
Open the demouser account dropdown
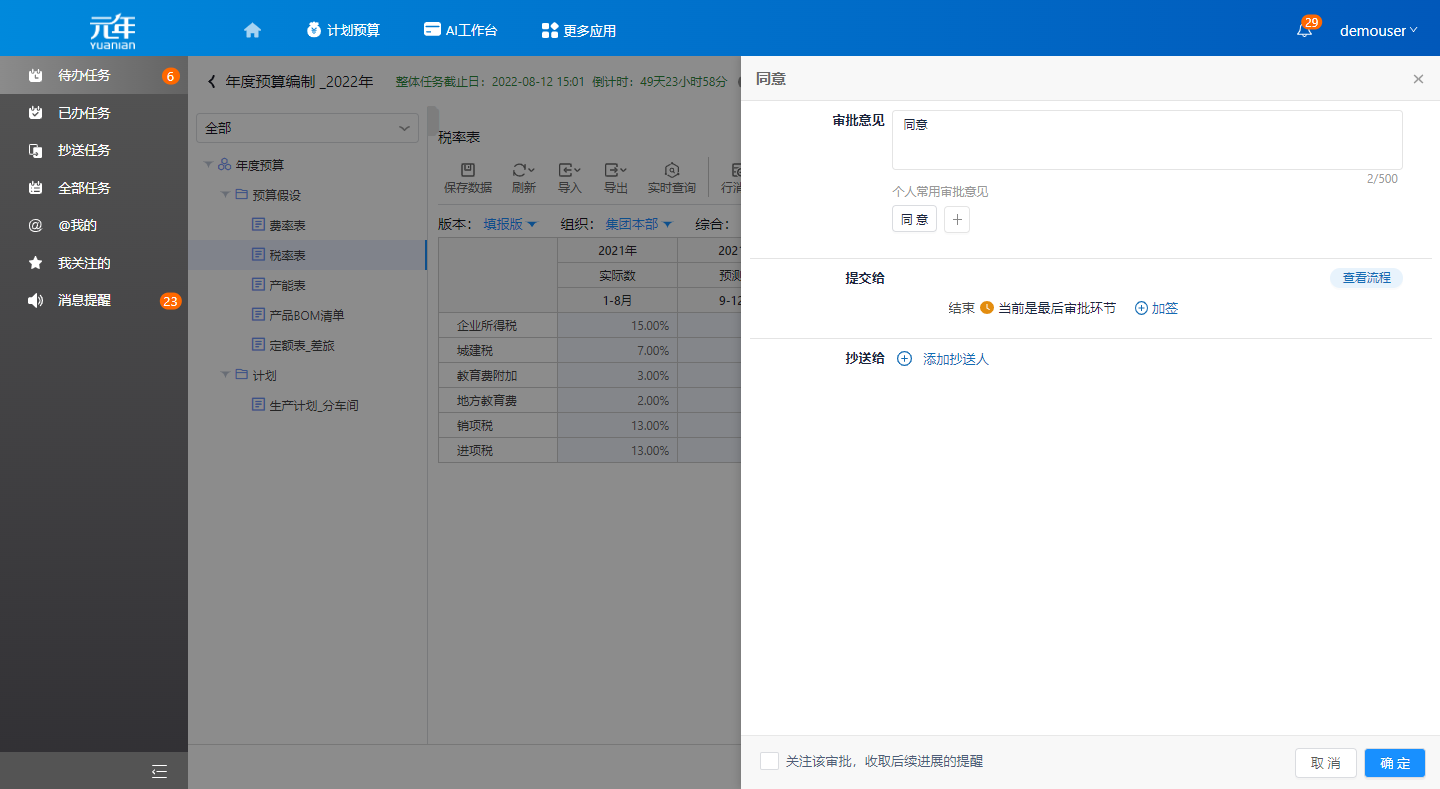point(1378,31)
